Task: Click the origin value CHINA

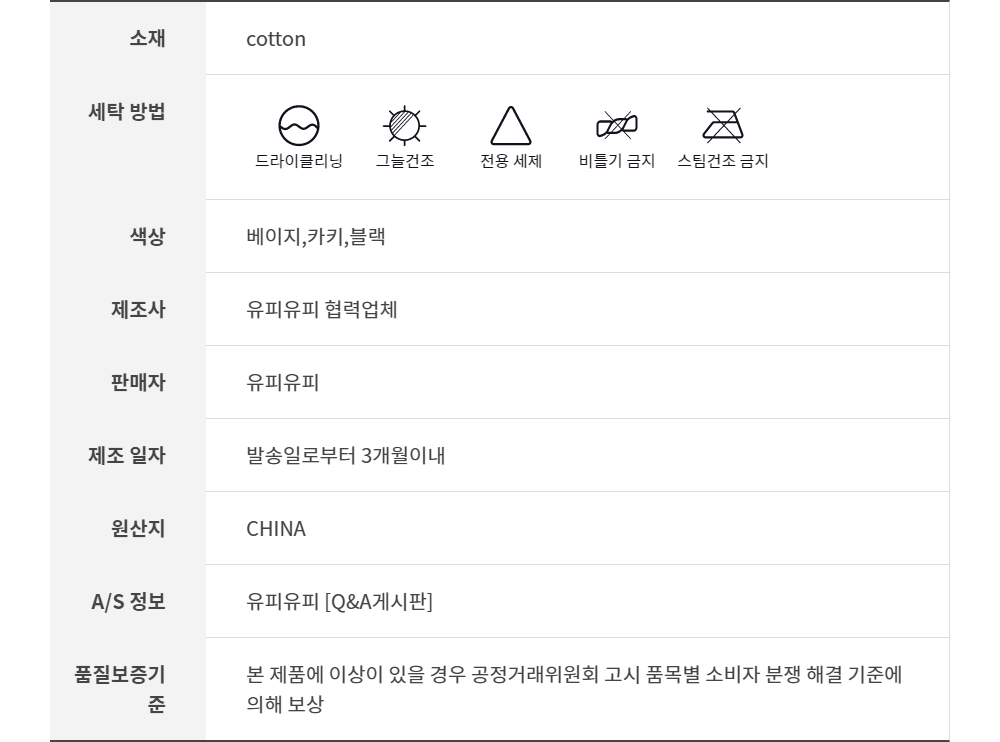Action: click(x=276, y=529)
